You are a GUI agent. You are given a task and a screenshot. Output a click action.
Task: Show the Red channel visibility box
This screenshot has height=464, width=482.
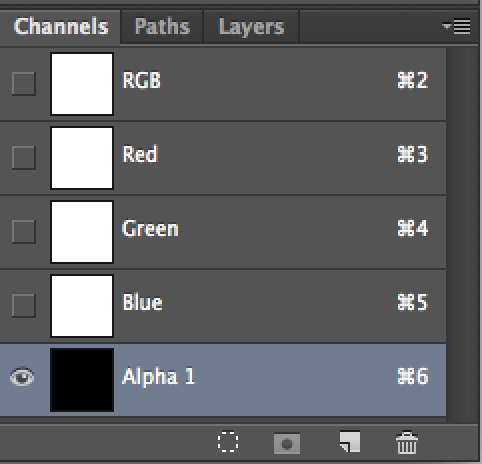(x=24, y=158)
